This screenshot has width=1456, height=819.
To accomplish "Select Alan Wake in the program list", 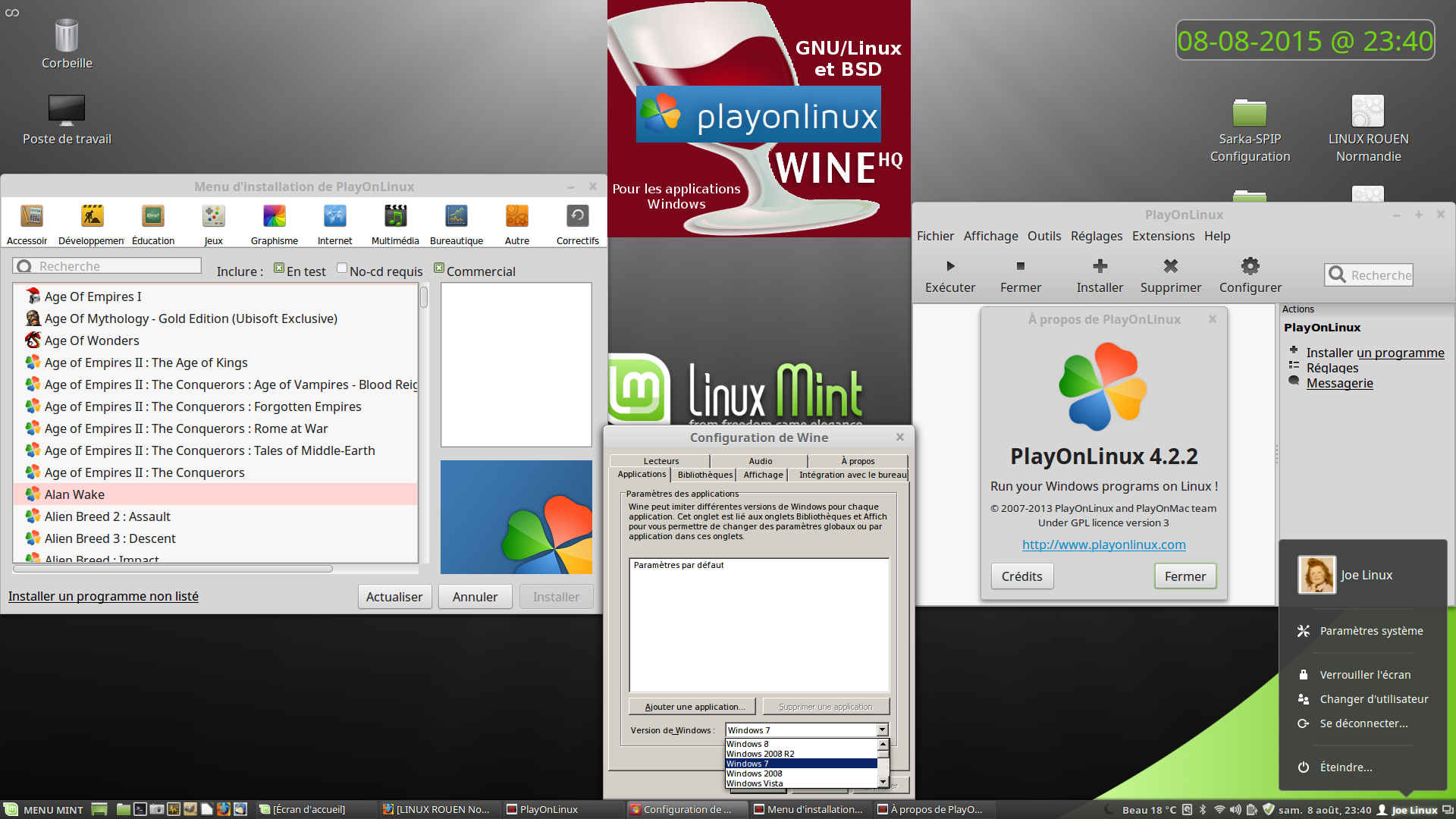I will pyautogui.click(x=215, y=494).
